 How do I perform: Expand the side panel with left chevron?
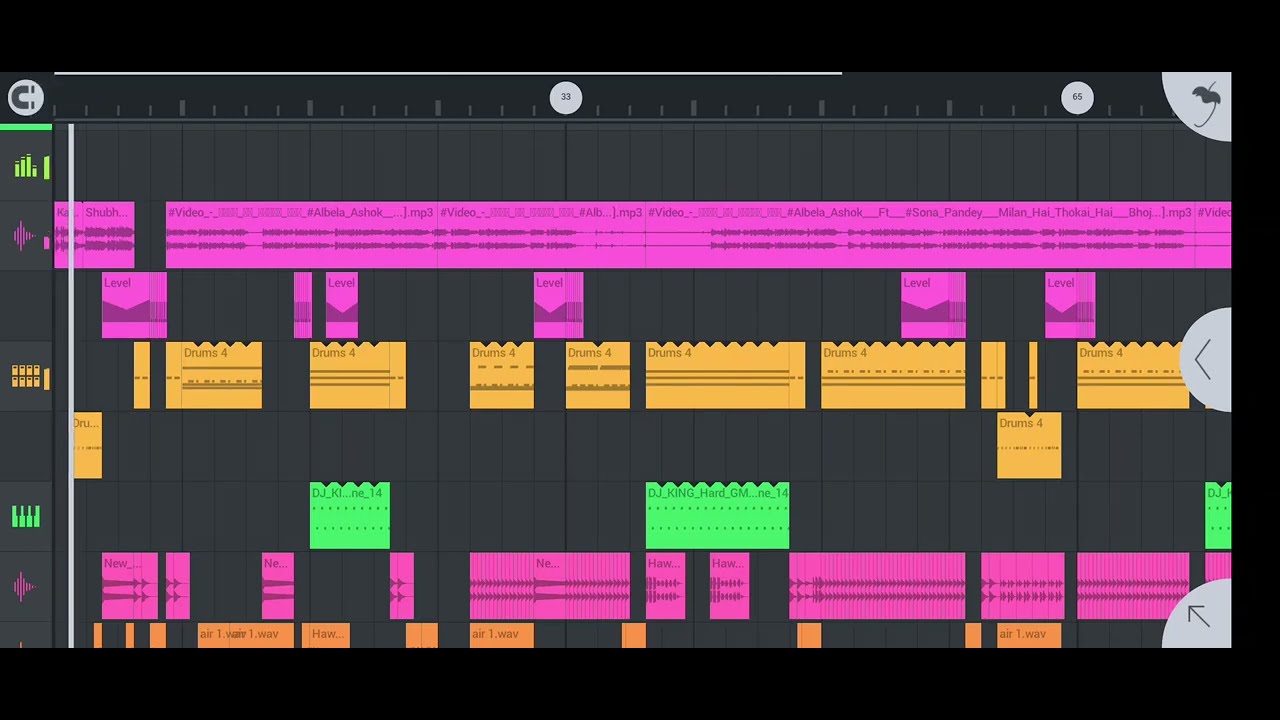(x=1203, y=360)
